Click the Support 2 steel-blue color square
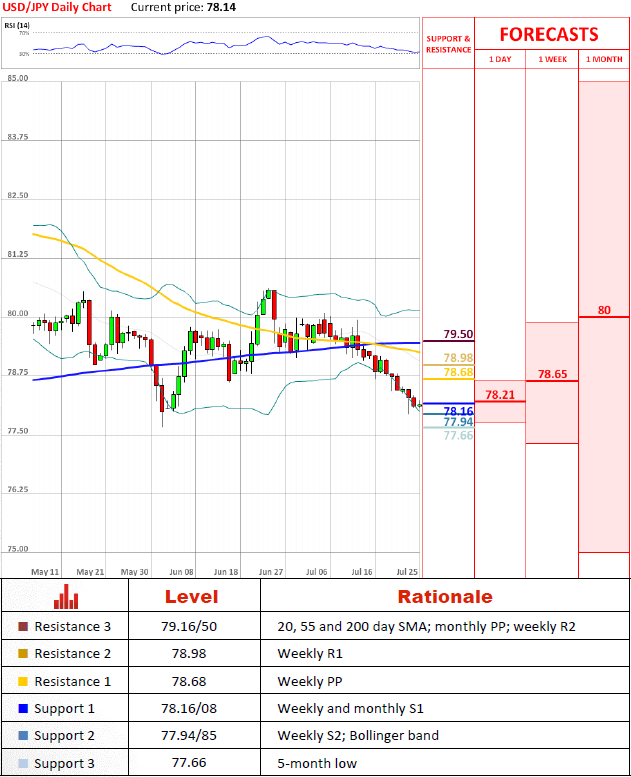Image resolution: width=631 pixels, height=777 pixels. click(23, 735)
